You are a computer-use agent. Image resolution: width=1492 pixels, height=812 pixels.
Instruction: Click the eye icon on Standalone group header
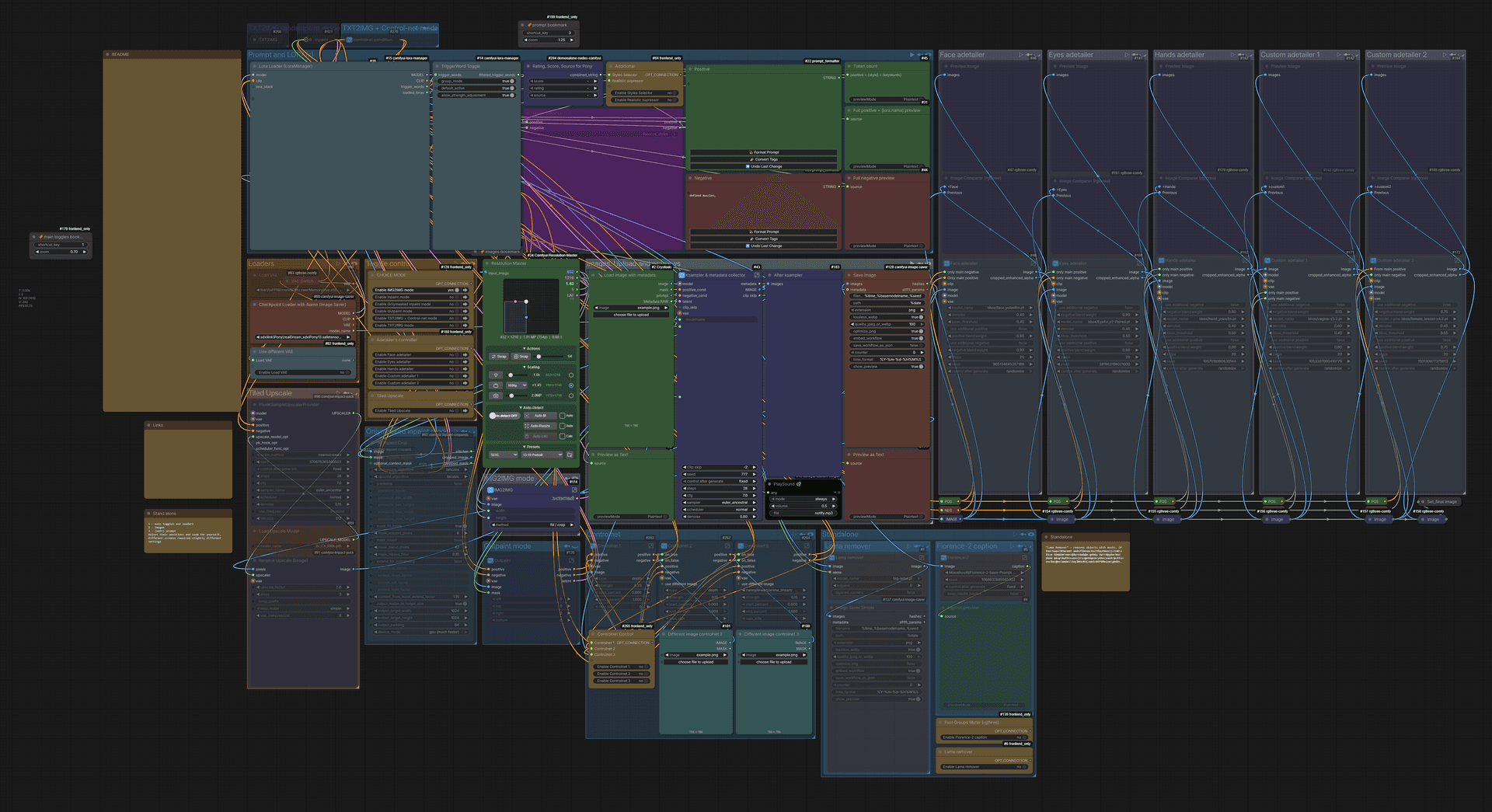(1031, 535)
